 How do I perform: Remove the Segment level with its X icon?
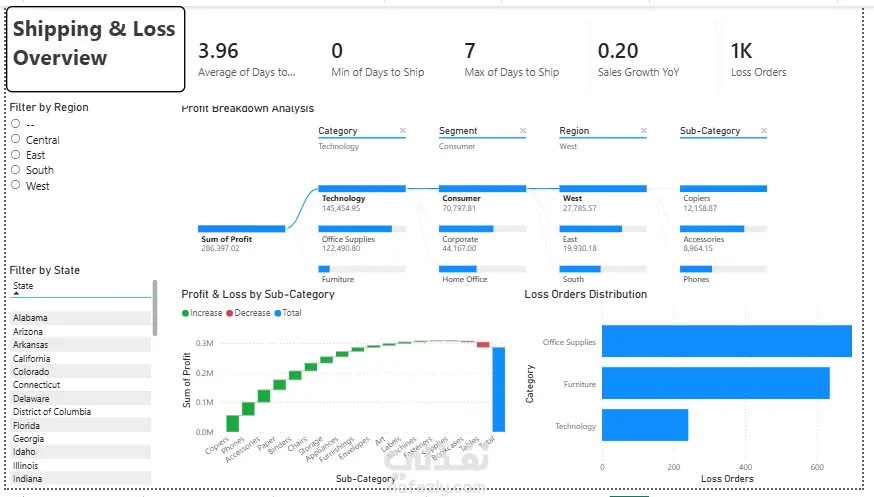(x=523, y=130)
